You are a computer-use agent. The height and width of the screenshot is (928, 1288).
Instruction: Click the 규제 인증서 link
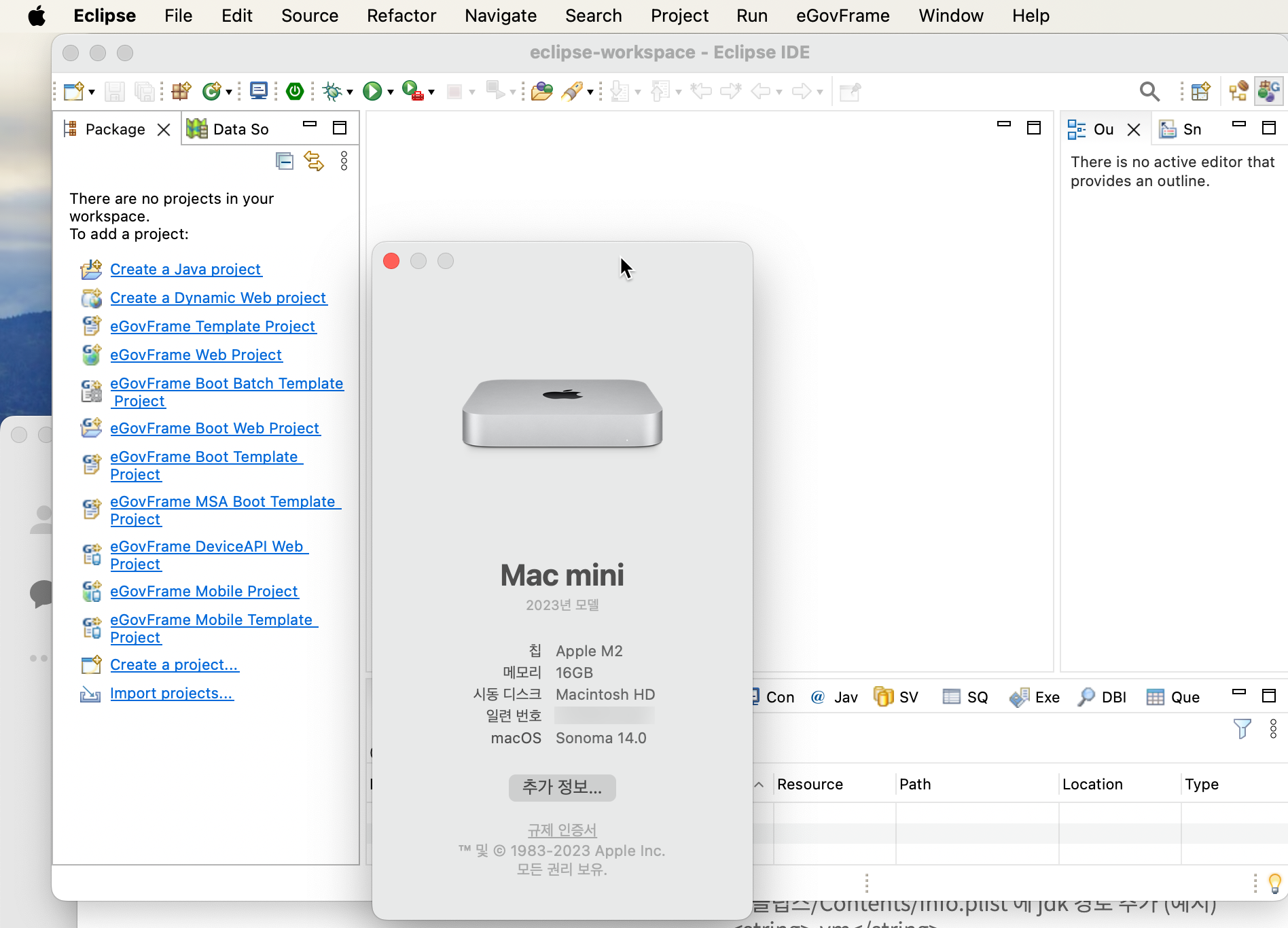tap(562, 830)
